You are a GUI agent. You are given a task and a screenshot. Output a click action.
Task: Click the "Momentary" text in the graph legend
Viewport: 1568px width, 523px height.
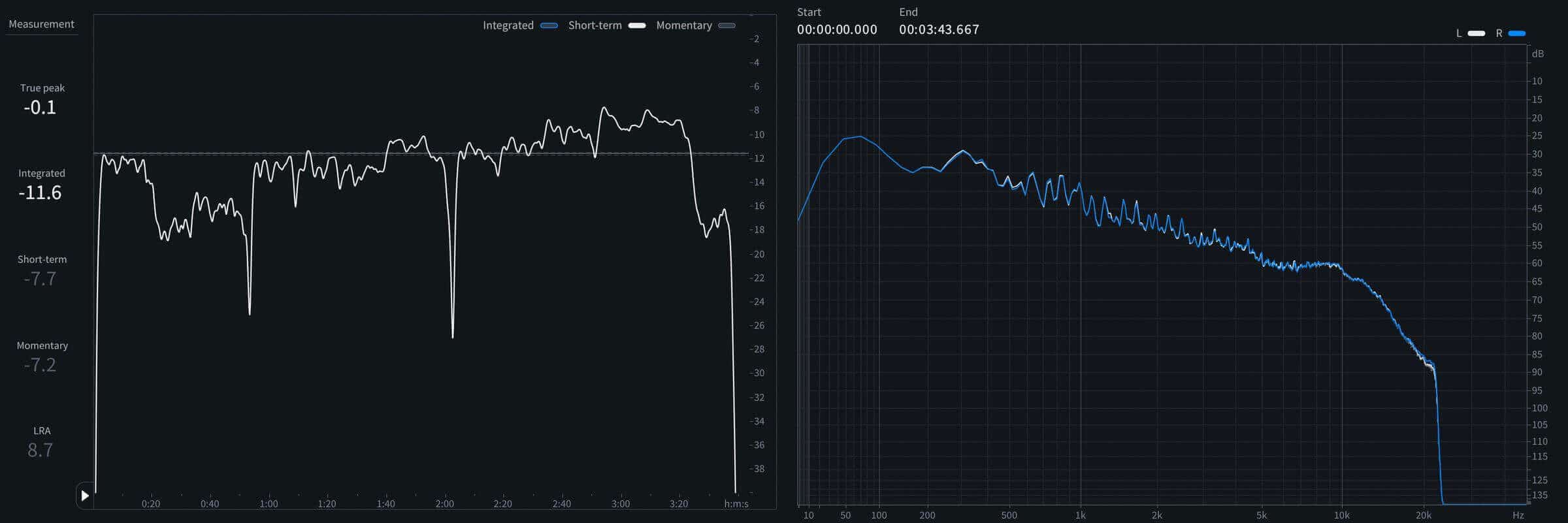coord(684,25)
